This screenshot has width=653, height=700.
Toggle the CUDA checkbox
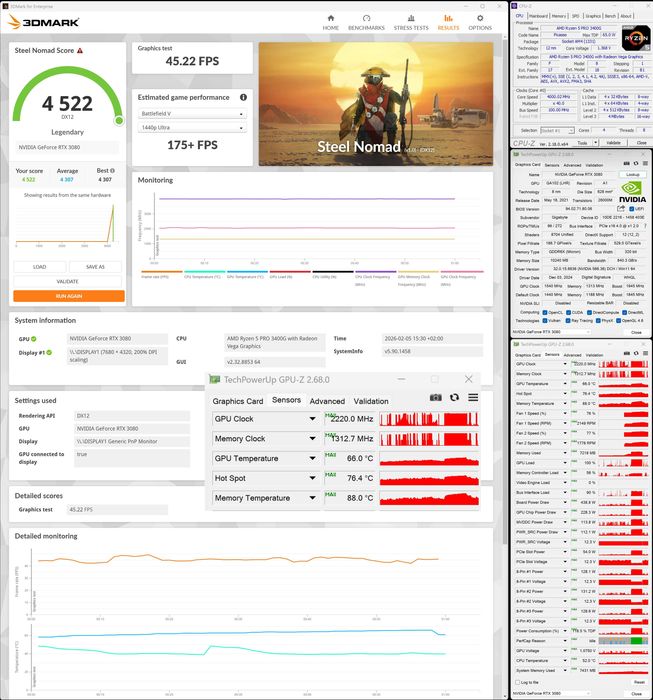[568, 312]
